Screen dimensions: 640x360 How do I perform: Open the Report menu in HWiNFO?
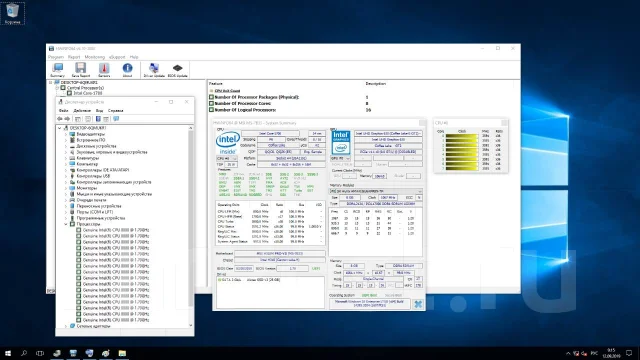point(74,57)
